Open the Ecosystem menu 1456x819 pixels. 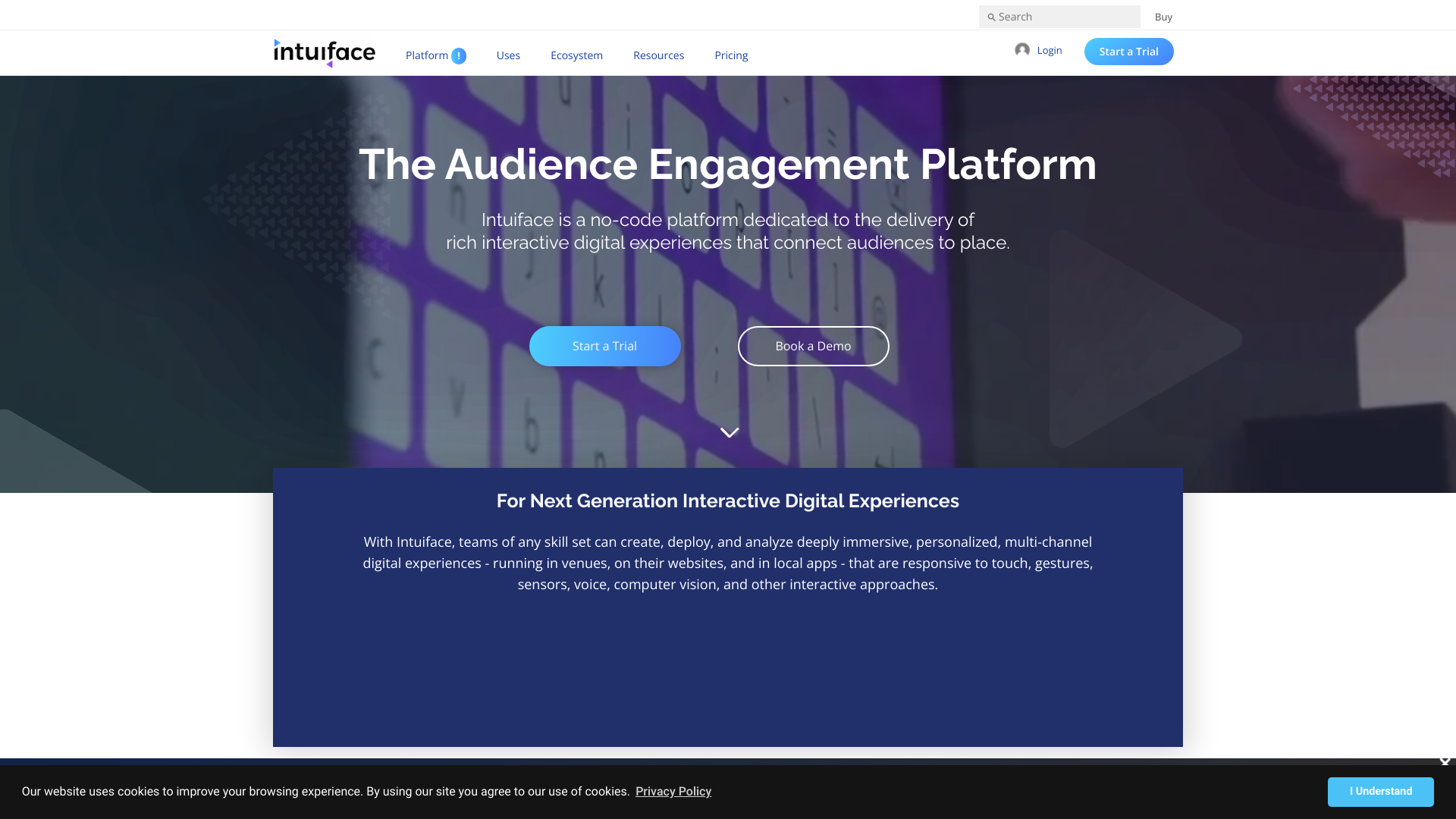(576, 55)
